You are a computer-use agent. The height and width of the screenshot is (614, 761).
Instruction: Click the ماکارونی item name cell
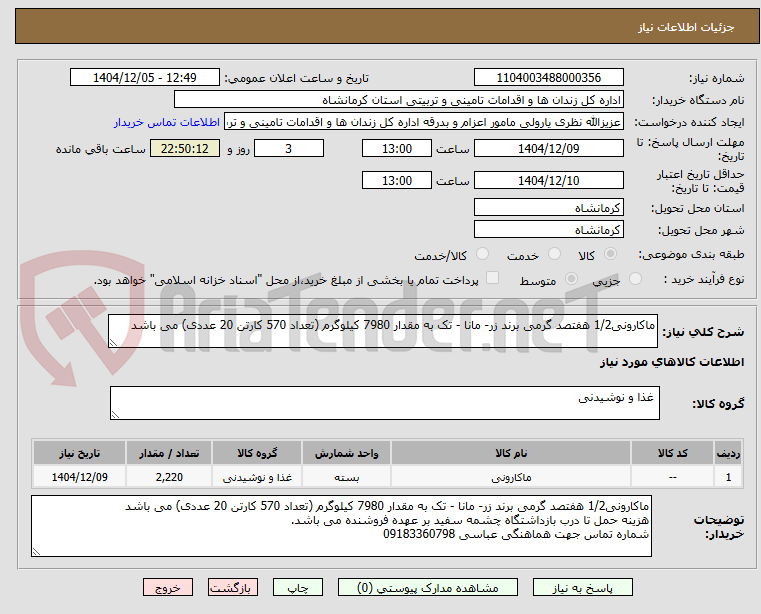(x=511, y=477)
